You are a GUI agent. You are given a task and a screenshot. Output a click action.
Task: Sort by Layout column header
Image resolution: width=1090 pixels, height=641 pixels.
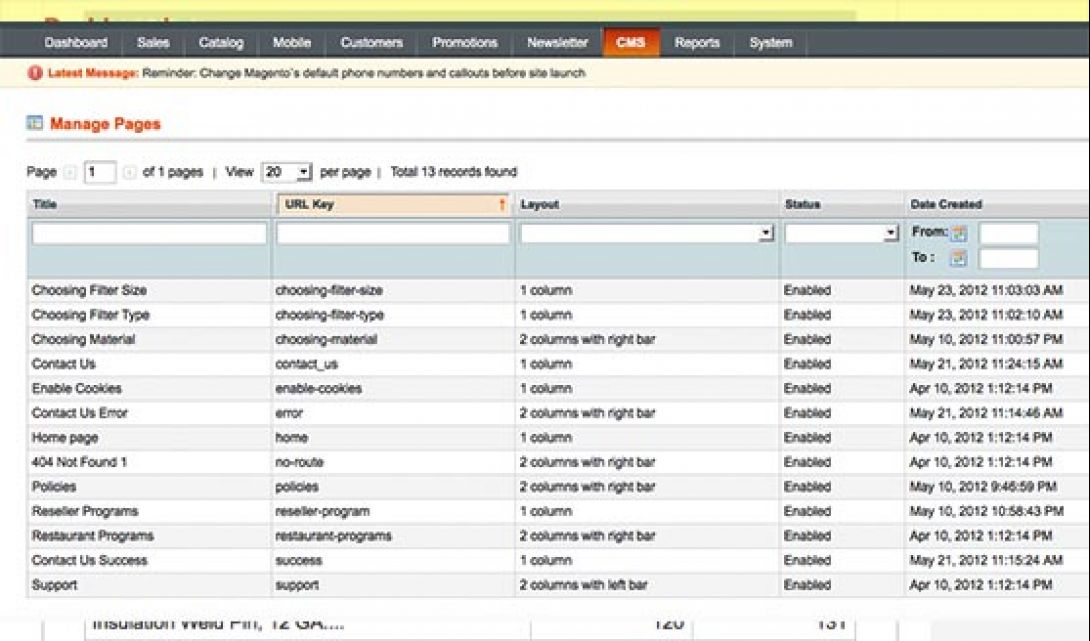tap(646, 204)
